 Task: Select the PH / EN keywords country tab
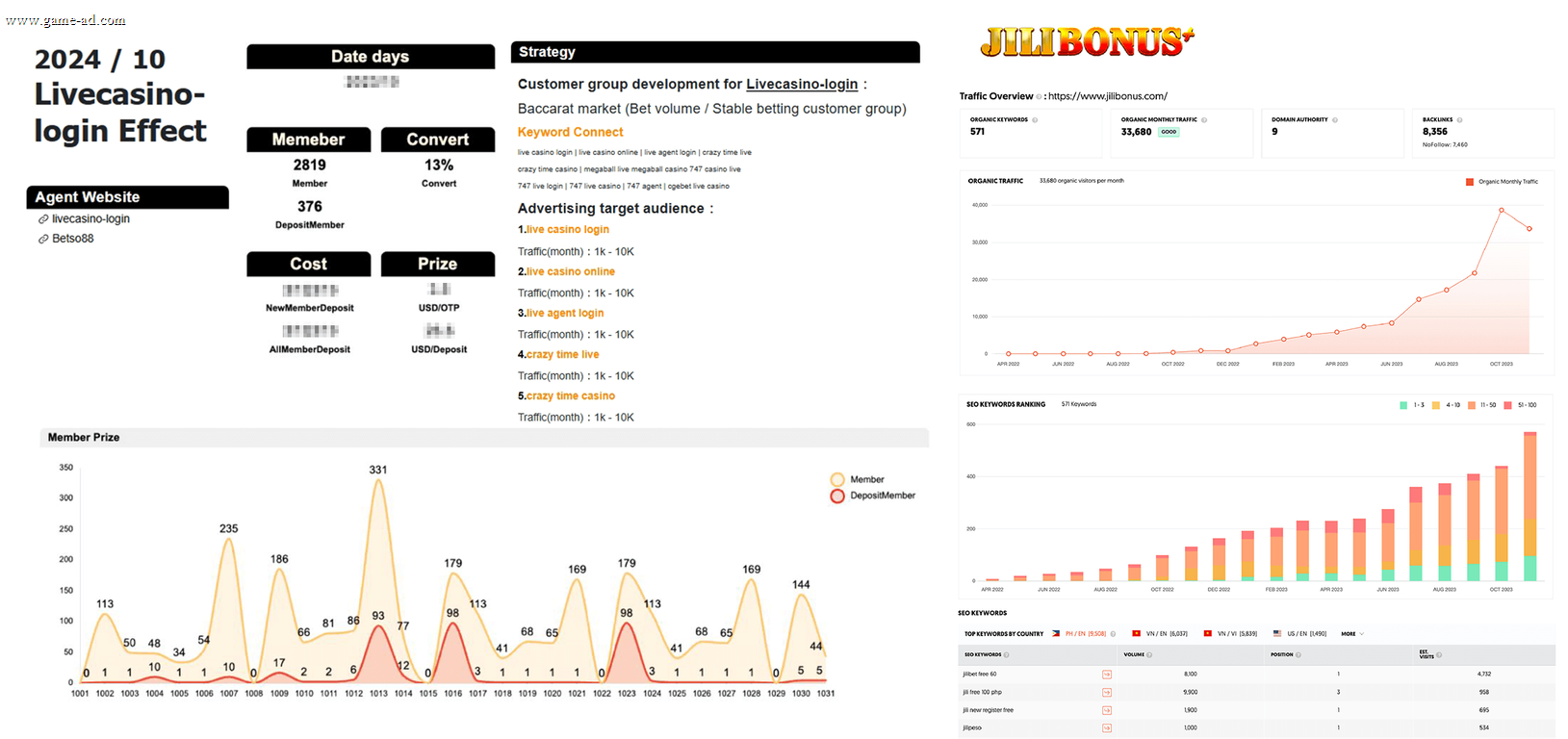click(x=1085, y=634)
